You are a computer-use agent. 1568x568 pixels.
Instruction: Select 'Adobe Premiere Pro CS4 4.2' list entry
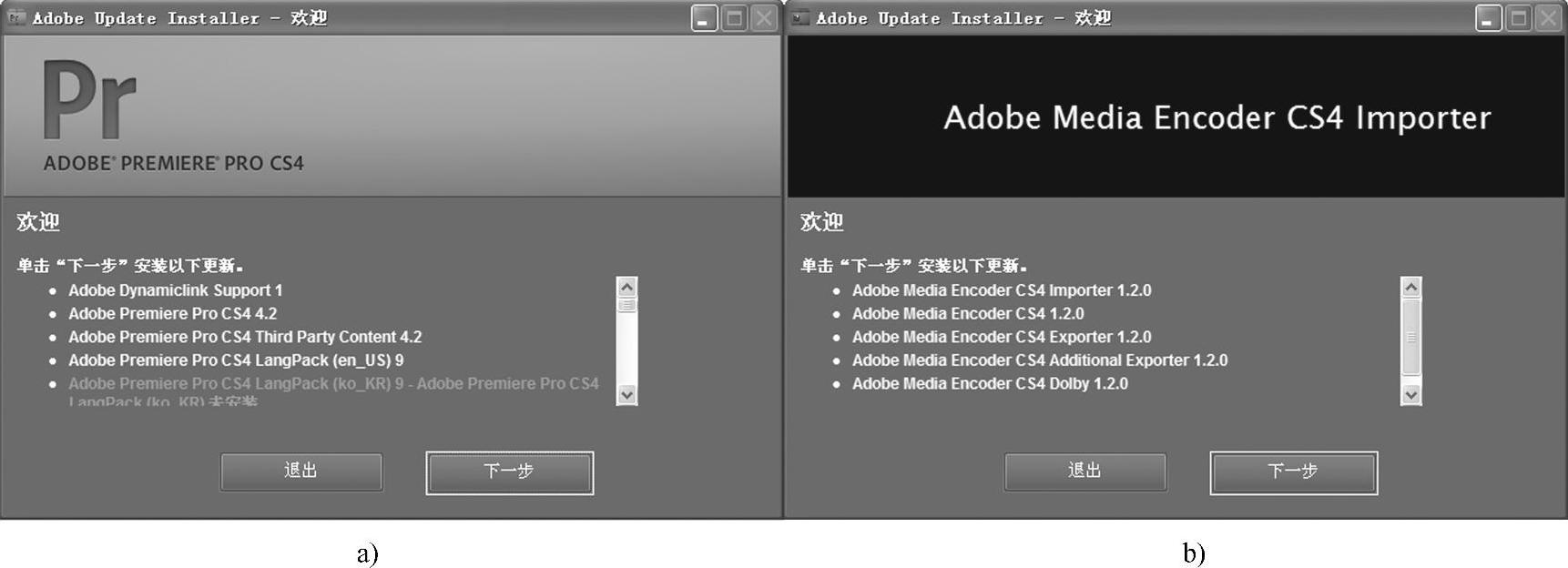(172, 313)
